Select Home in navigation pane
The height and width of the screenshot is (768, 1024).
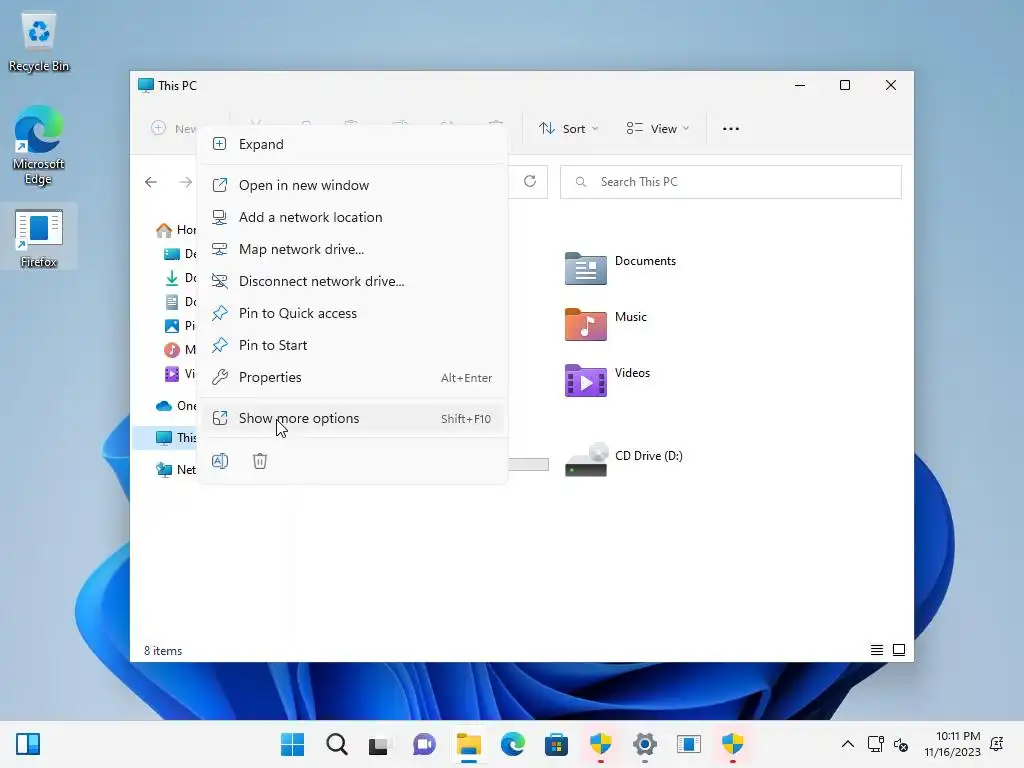click(x=175, y=230)
